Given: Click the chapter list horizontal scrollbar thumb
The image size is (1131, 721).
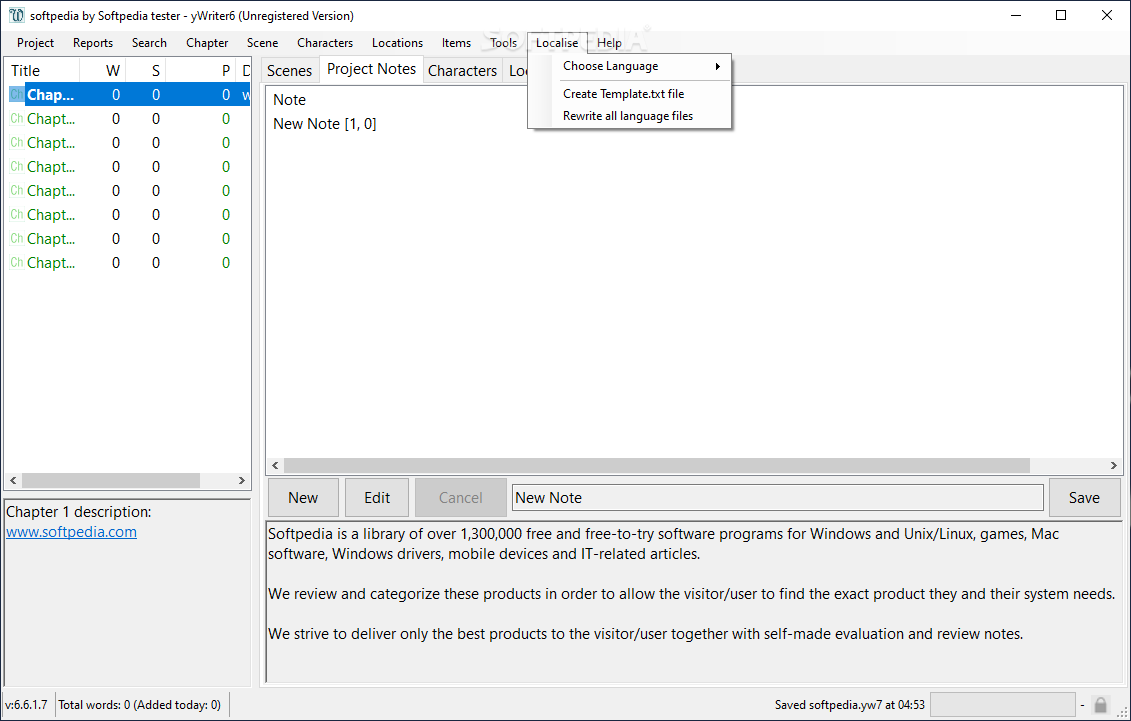Looking at the screenshot, I should (x=111, y=480).
